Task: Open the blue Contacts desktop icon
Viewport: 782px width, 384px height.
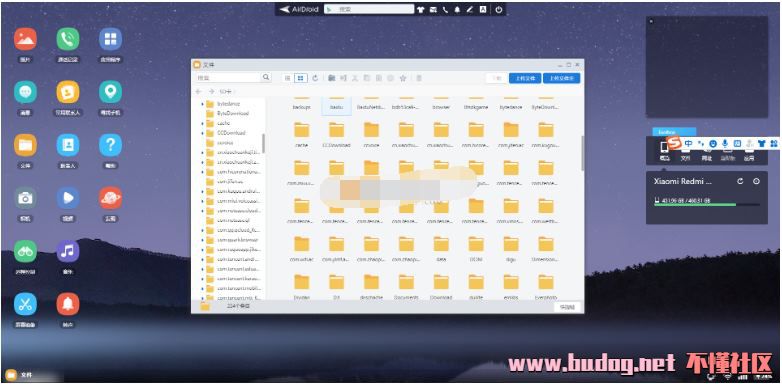Action: [68, 145]
